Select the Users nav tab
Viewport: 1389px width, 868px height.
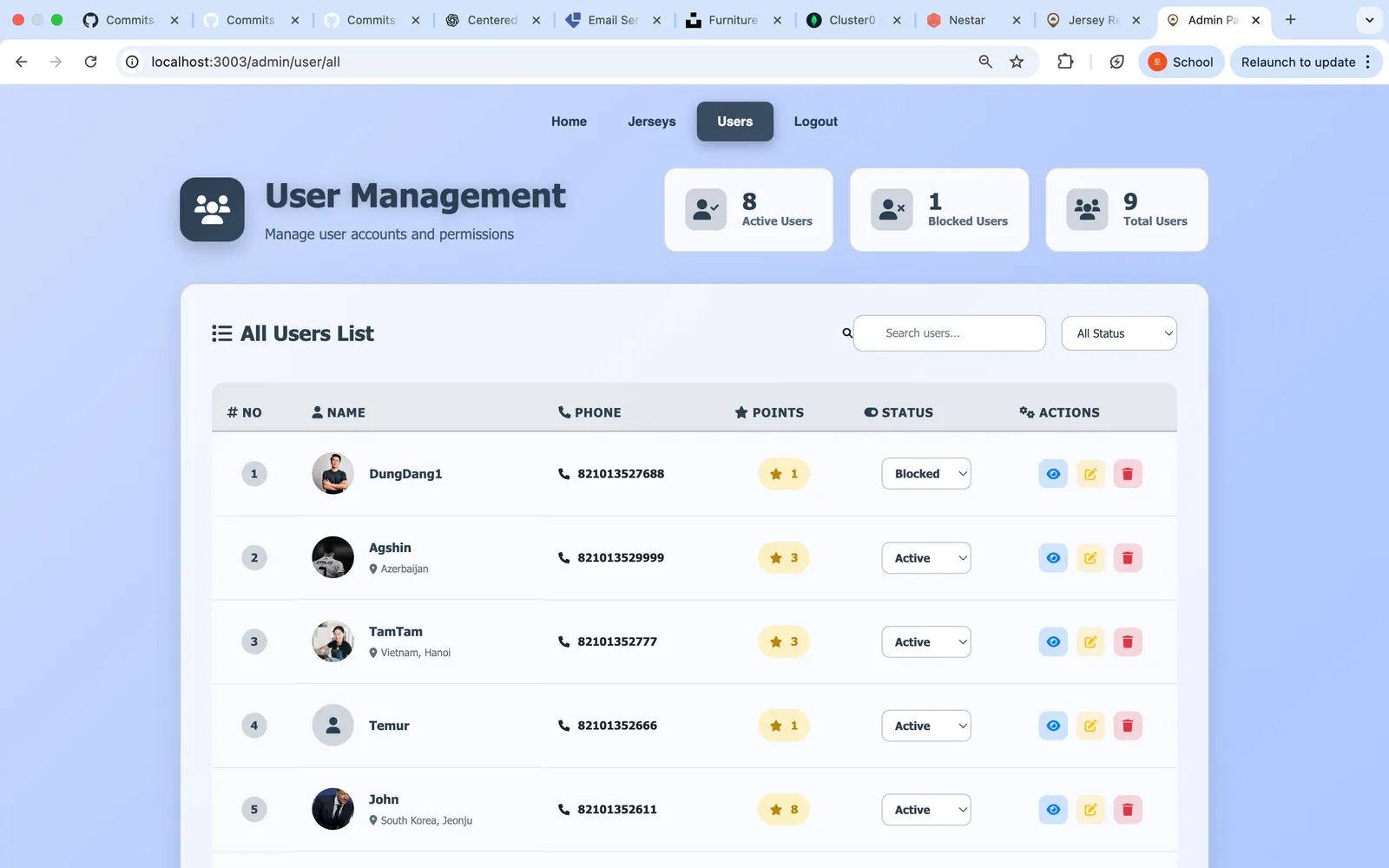pyautogui.click(x=735, y=122)
